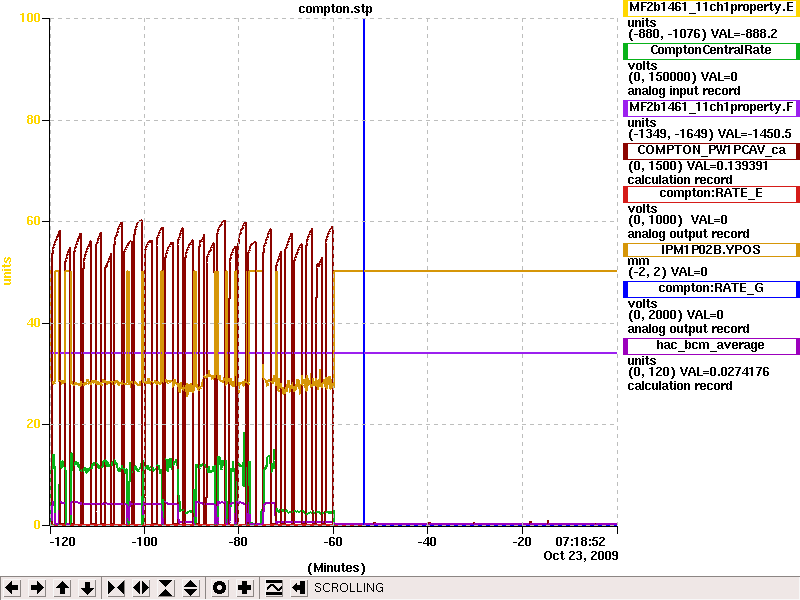The height and width of the screenshot is (600, 800).
Task: Select the hac_bcm_average legend entry
Action: point(711,345)
